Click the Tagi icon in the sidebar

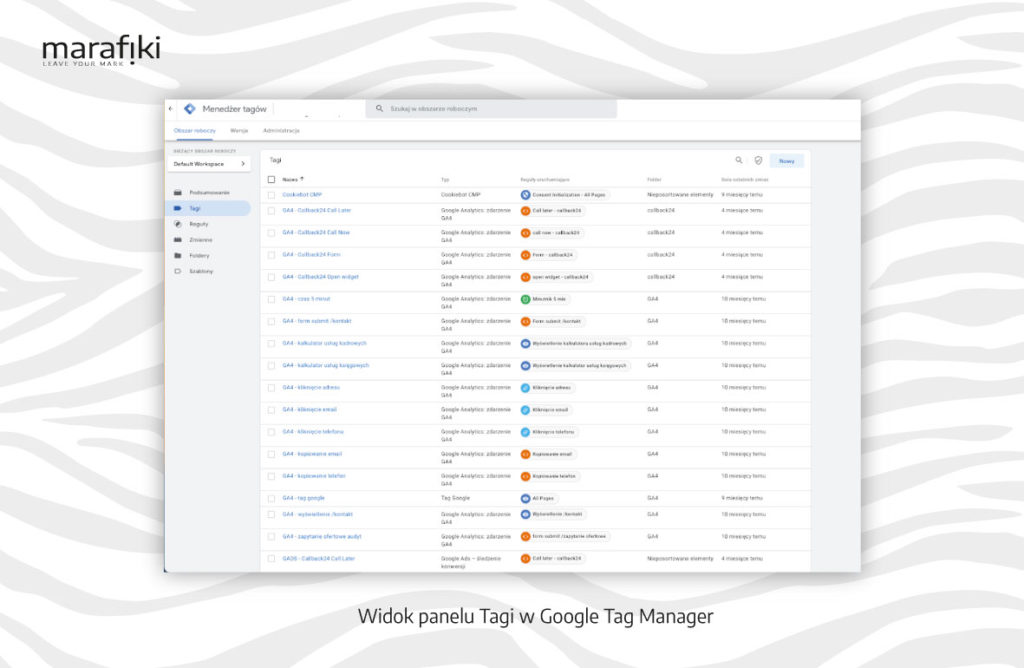(178, 208)
